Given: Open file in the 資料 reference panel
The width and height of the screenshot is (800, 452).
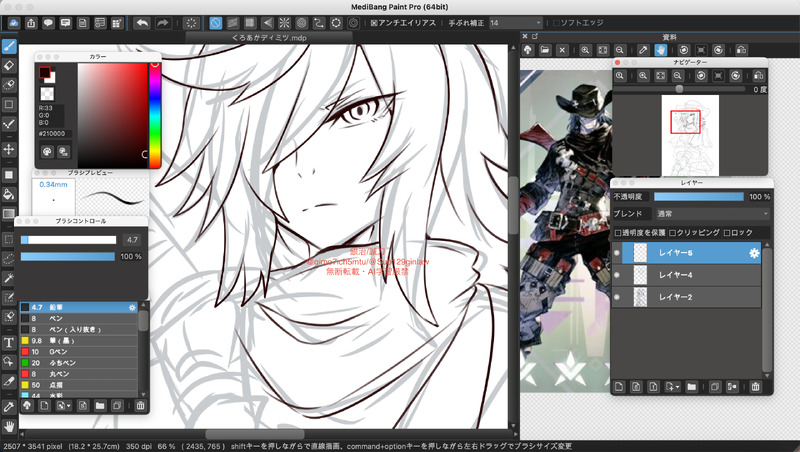Looking at the screenshot, I should tap(545, 50).
